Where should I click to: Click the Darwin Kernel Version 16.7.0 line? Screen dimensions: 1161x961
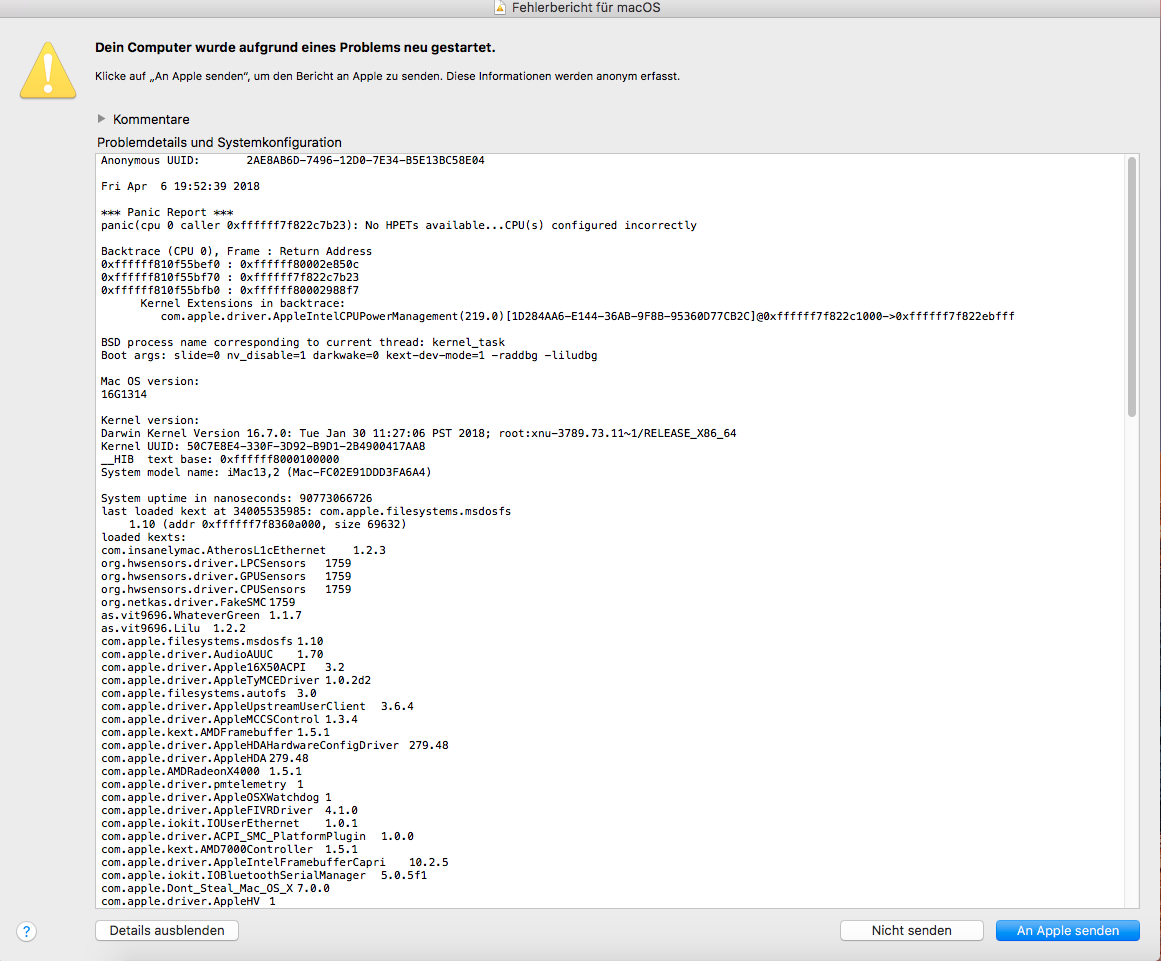tap(418, 433)
